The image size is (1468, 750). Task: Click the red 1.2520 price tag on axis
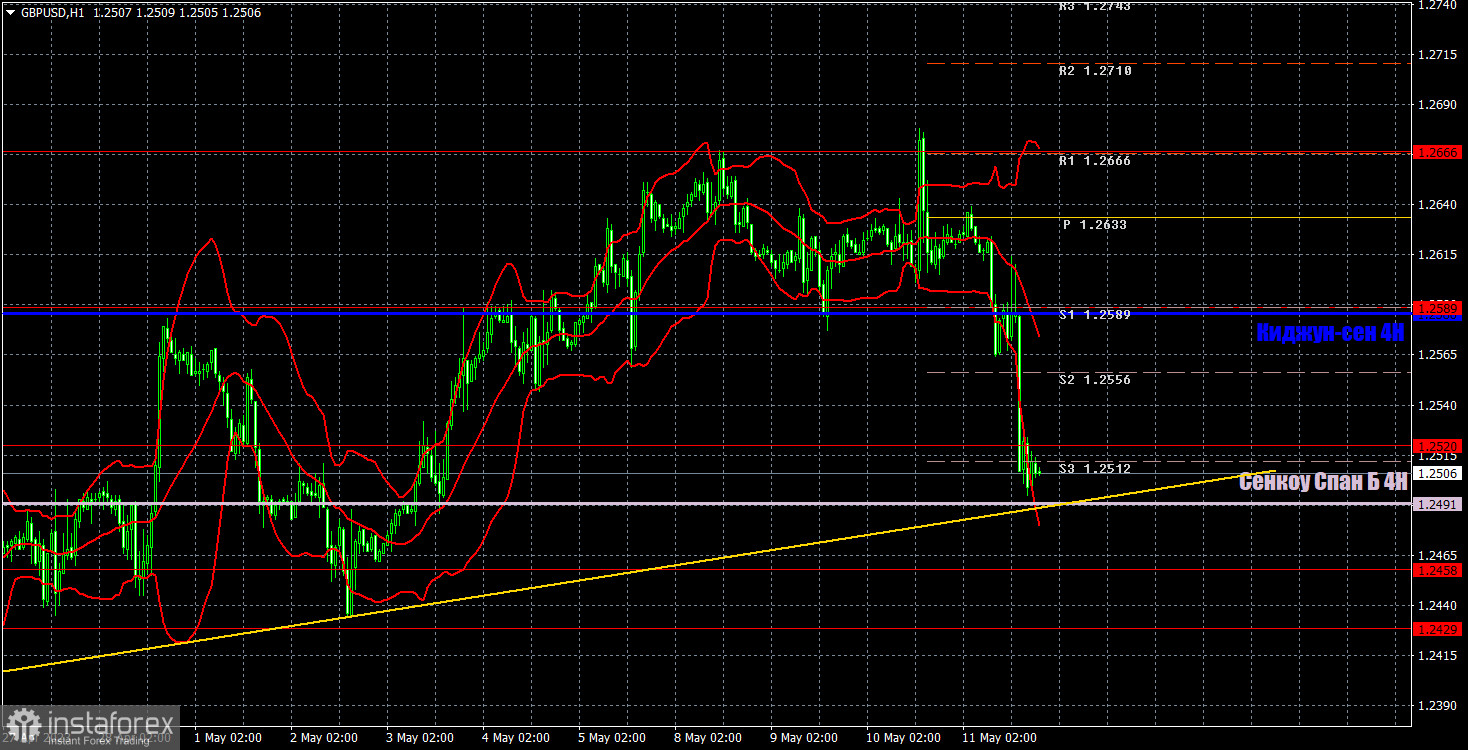point(1437,446)
